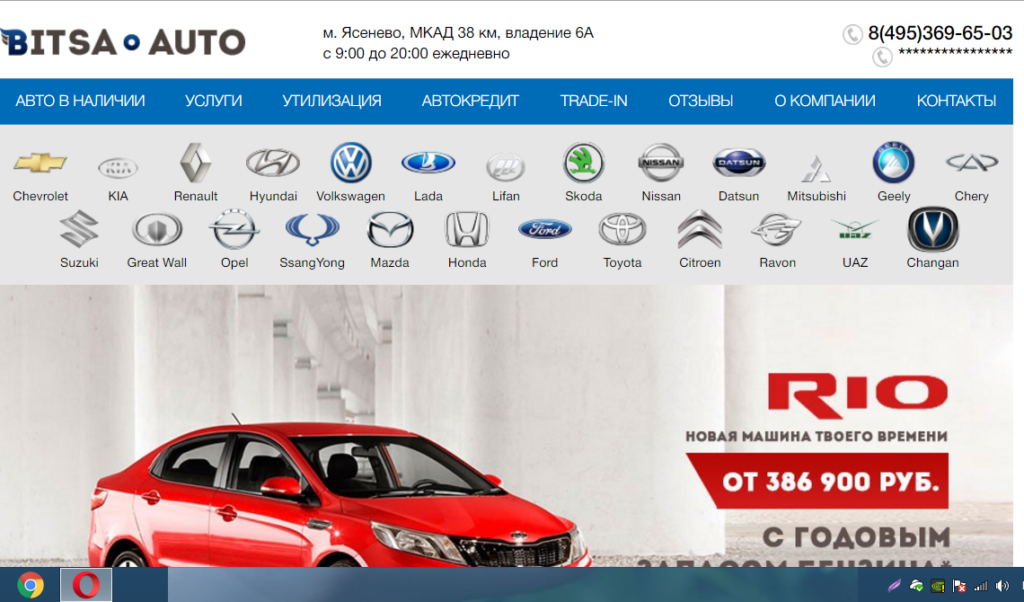Open the Hyundai brand logo
1024x602 pixels.
[273, 163]
